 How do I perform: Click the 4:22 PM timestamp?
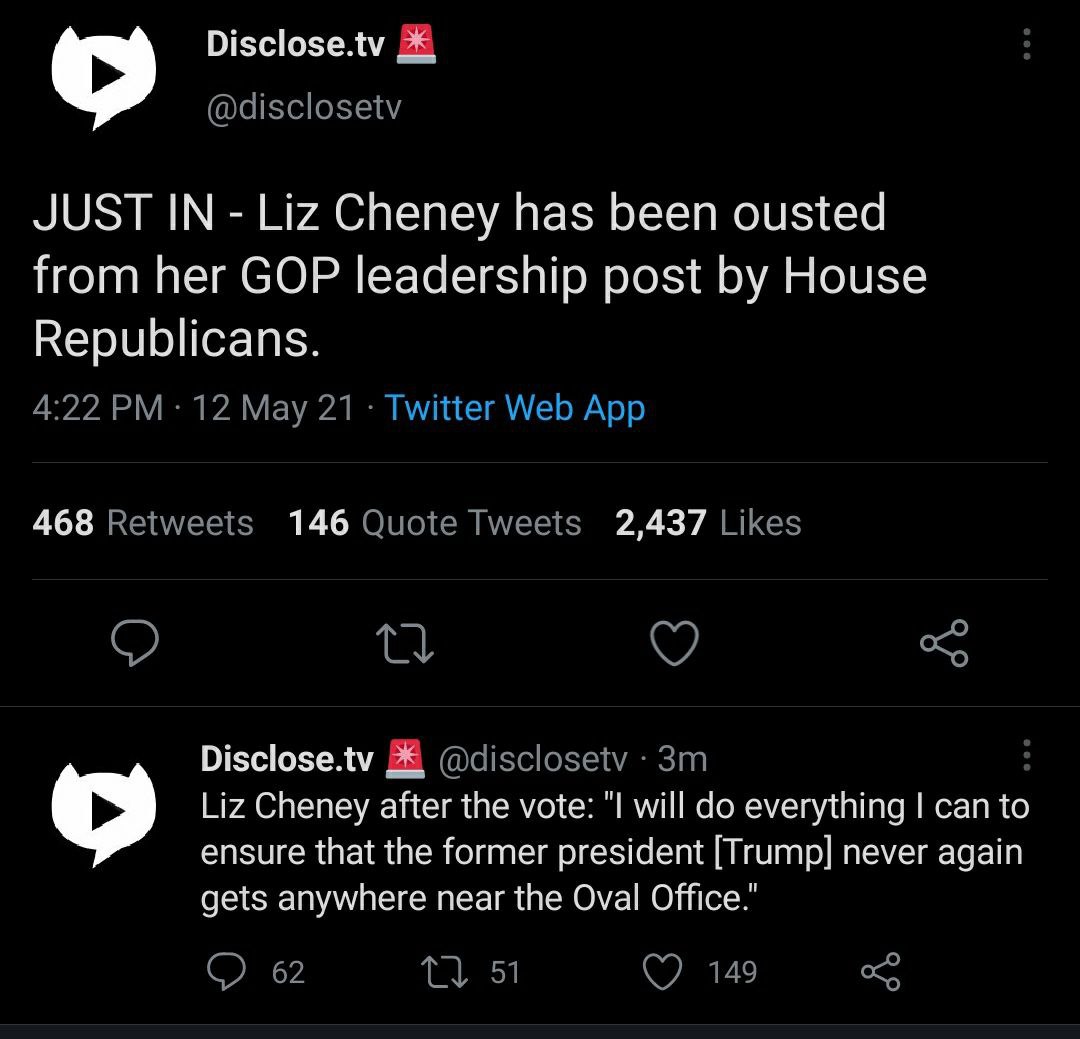(x=98, y=408)
